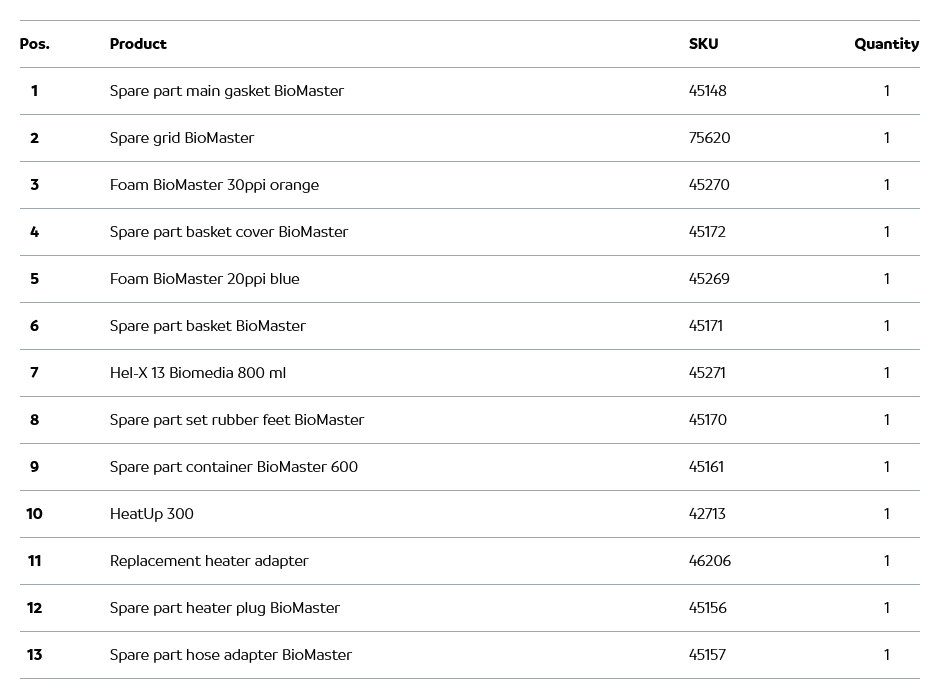
Task: Open Hel-X 13 Biomedia 800 ml
Action: (x=197, y=373)
